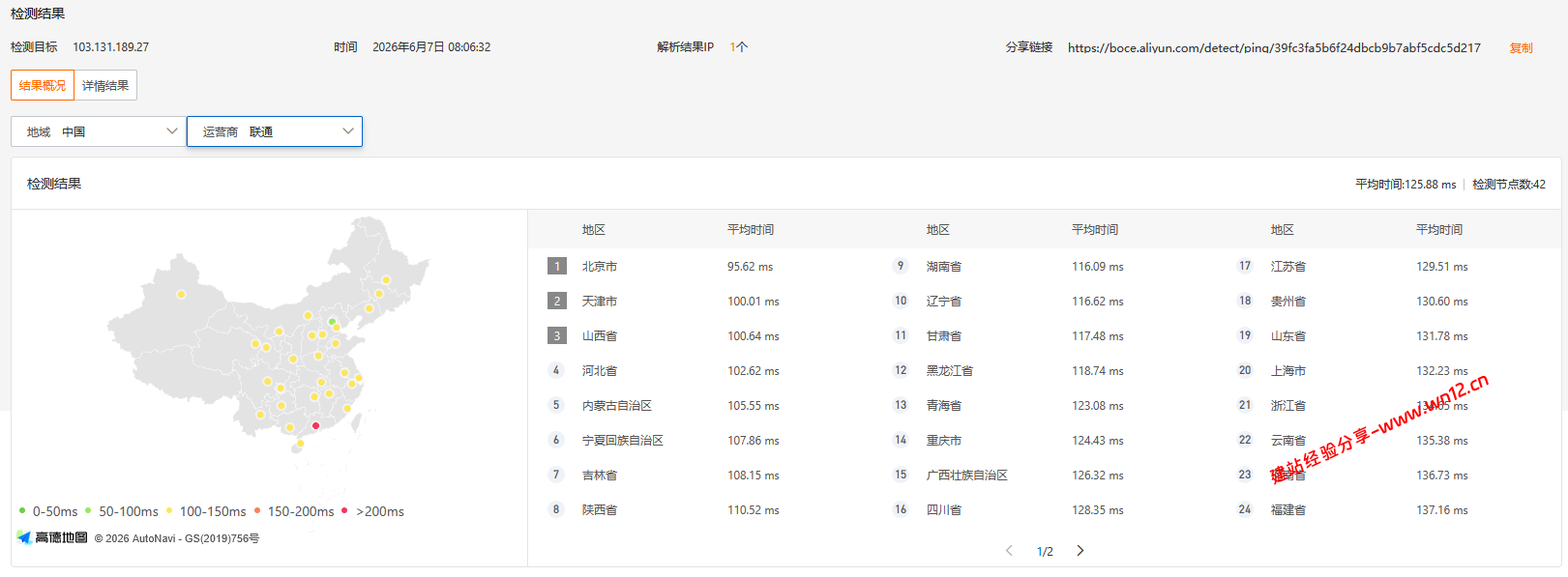Toggle the 0-50ms legend dot

click(x=22, y=510)
